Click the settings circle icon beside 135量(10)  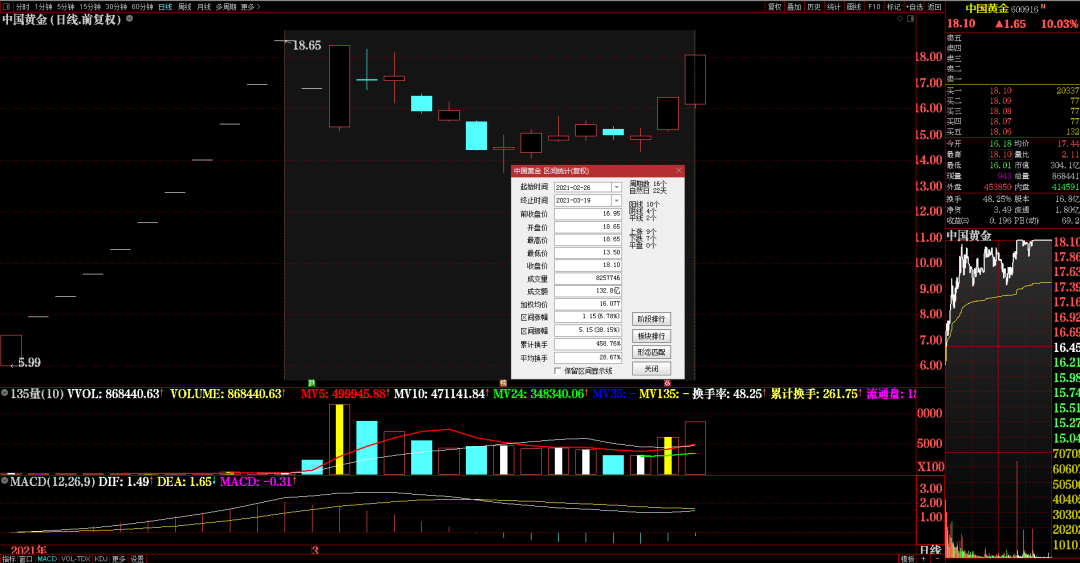pyautogui.click(x=5, y=393)
